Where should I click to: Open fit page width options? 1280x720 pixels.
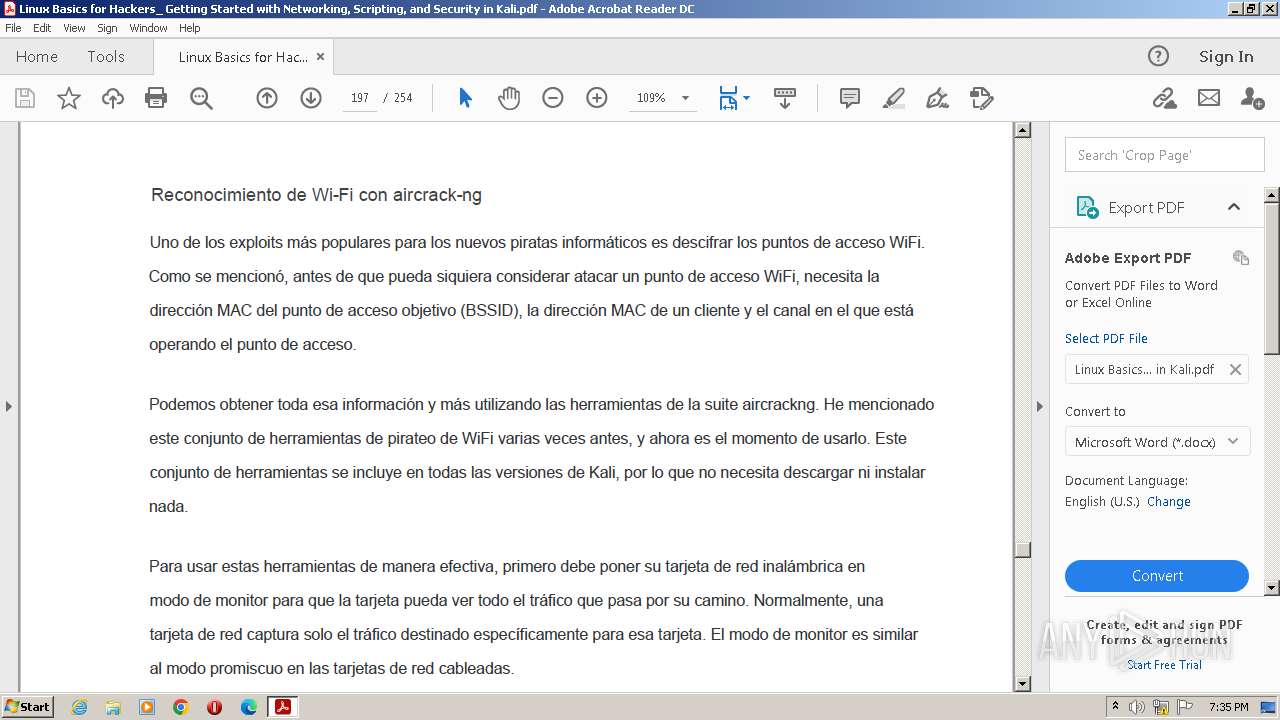[734, 98]
